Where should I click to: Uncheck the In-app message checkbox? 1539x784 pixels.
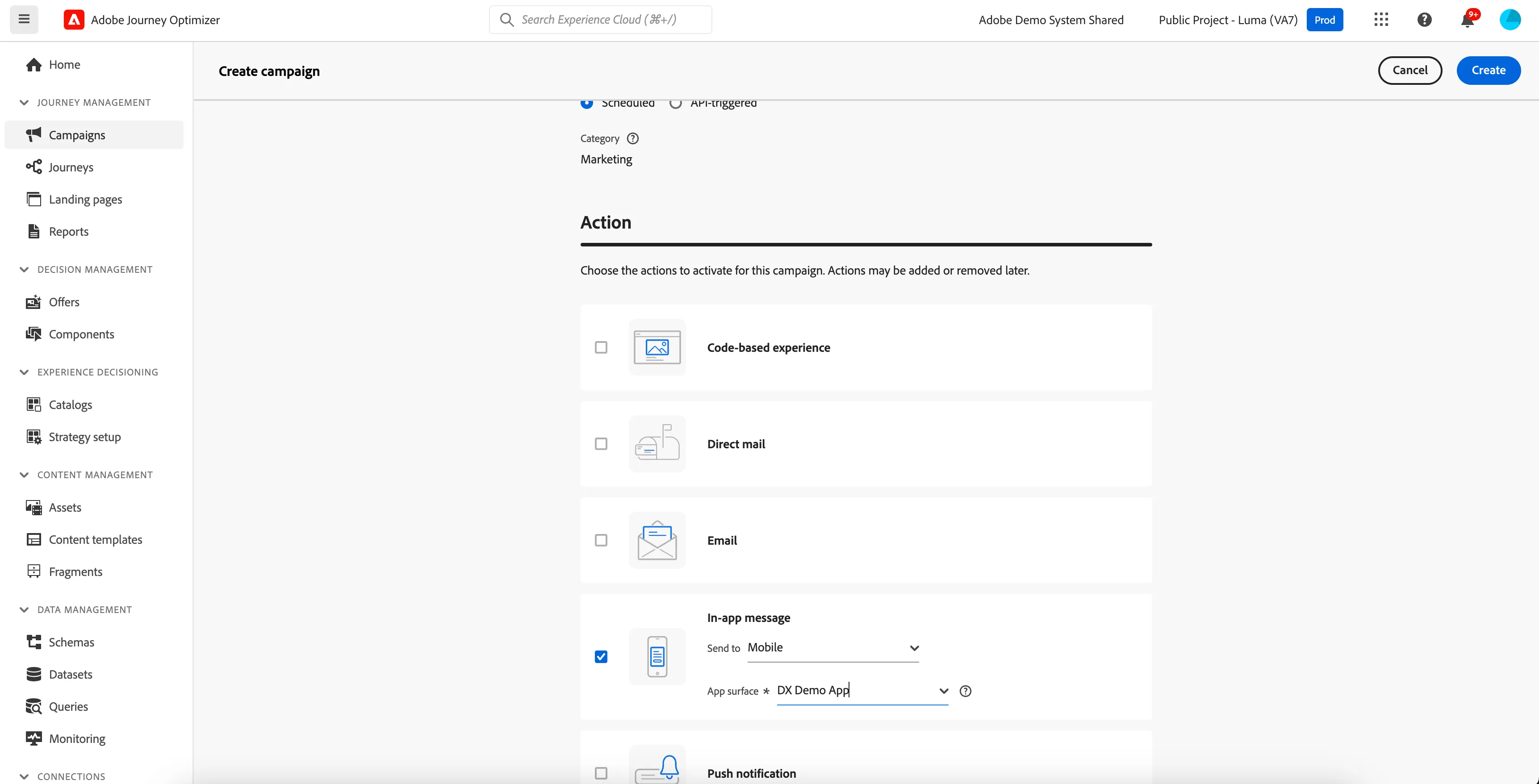pos(601,657)
